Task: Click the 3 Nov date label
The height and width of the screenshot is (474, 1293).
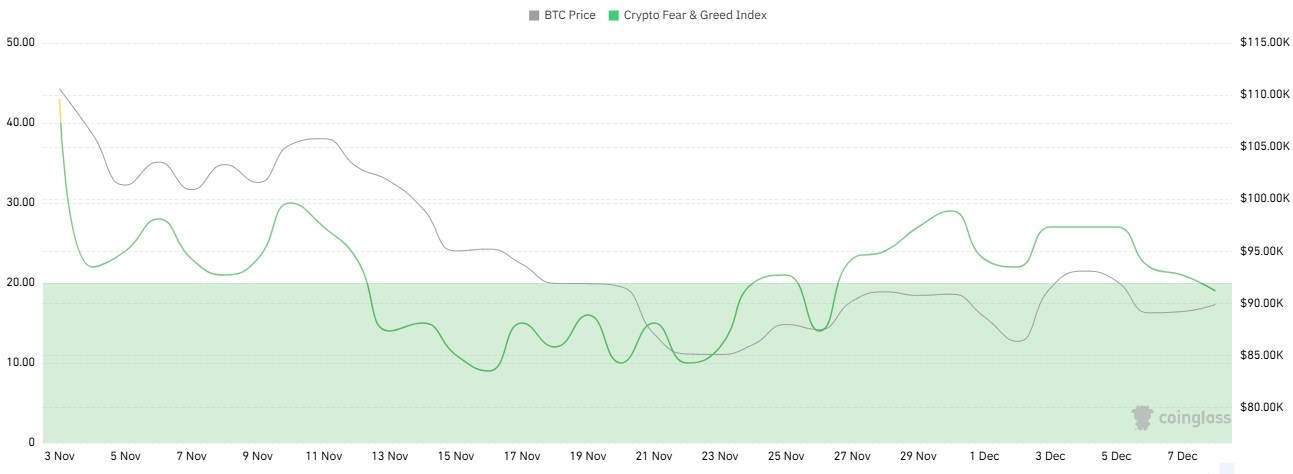Action: pos(60,456)
